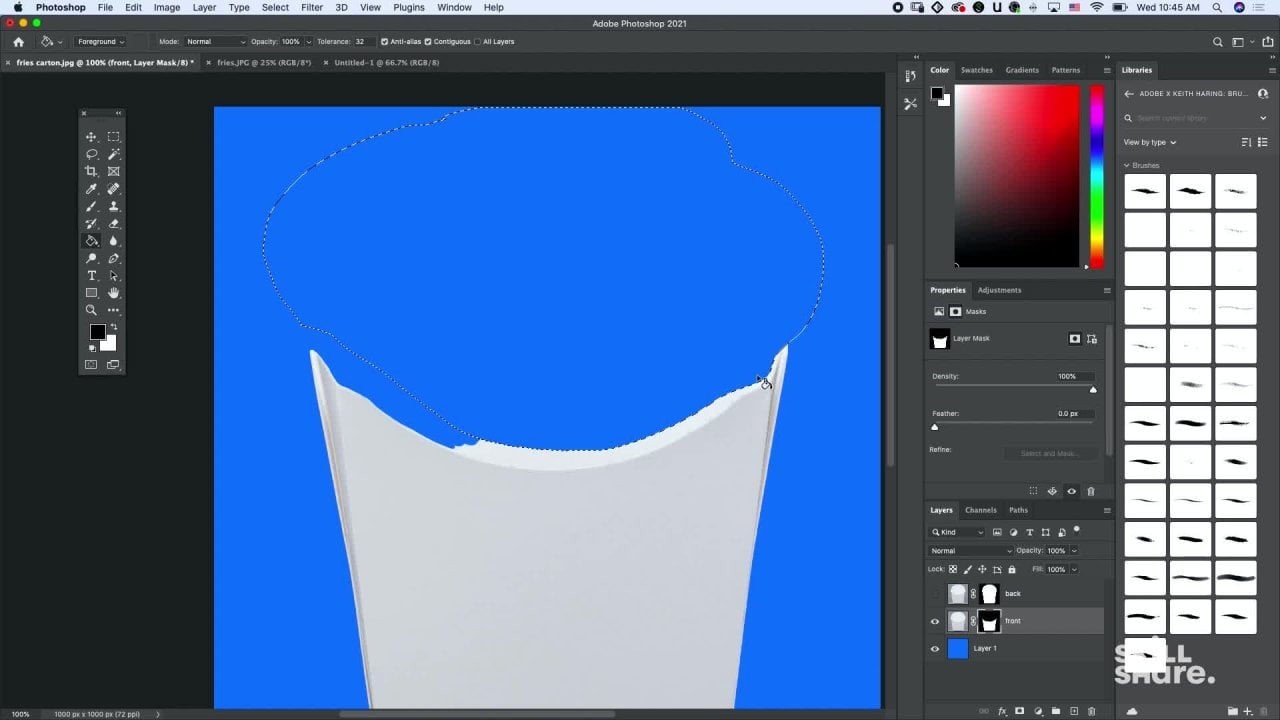The width and height of the screenshot is (1280, 720).
Task: Click the Select and Mask button
Action: [x=1048, y=454]
